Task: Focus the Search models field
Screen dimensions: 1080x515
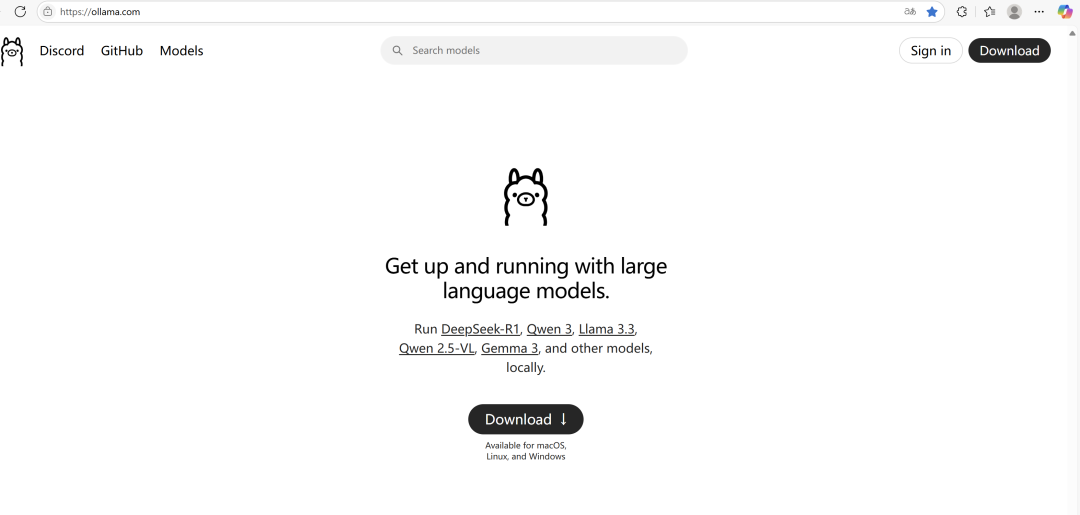Action: [x=534, y=50]
